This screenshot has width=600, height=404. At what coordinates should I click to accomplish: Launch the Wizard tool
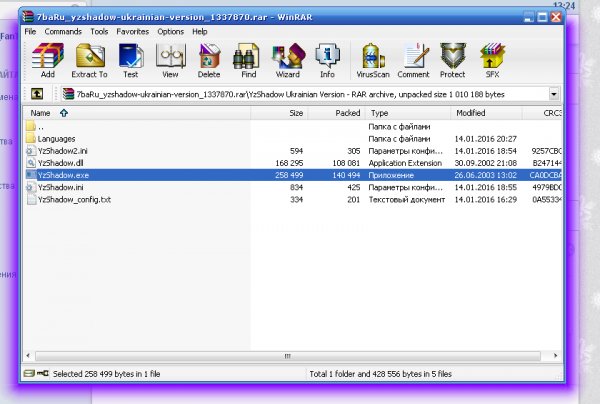(288, 61)
